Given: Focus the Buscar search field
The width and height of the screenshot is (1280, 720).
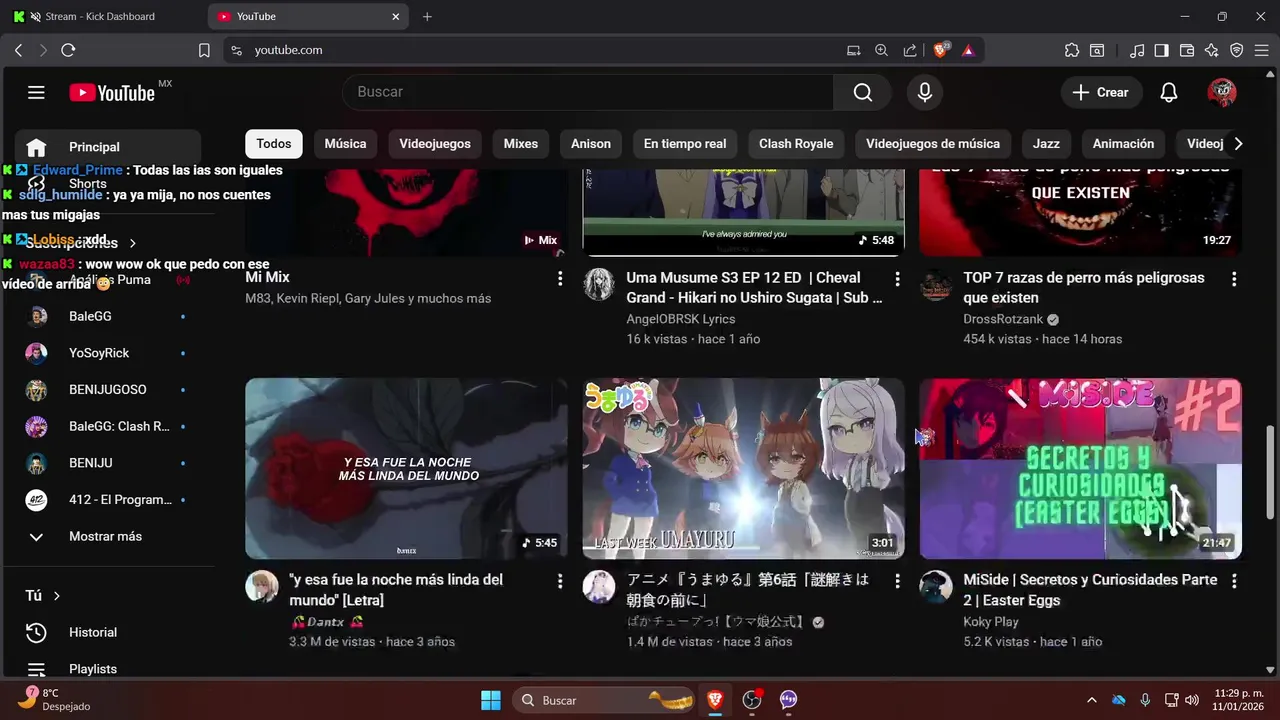Looking at the screenshot, I should pos(588,92).
